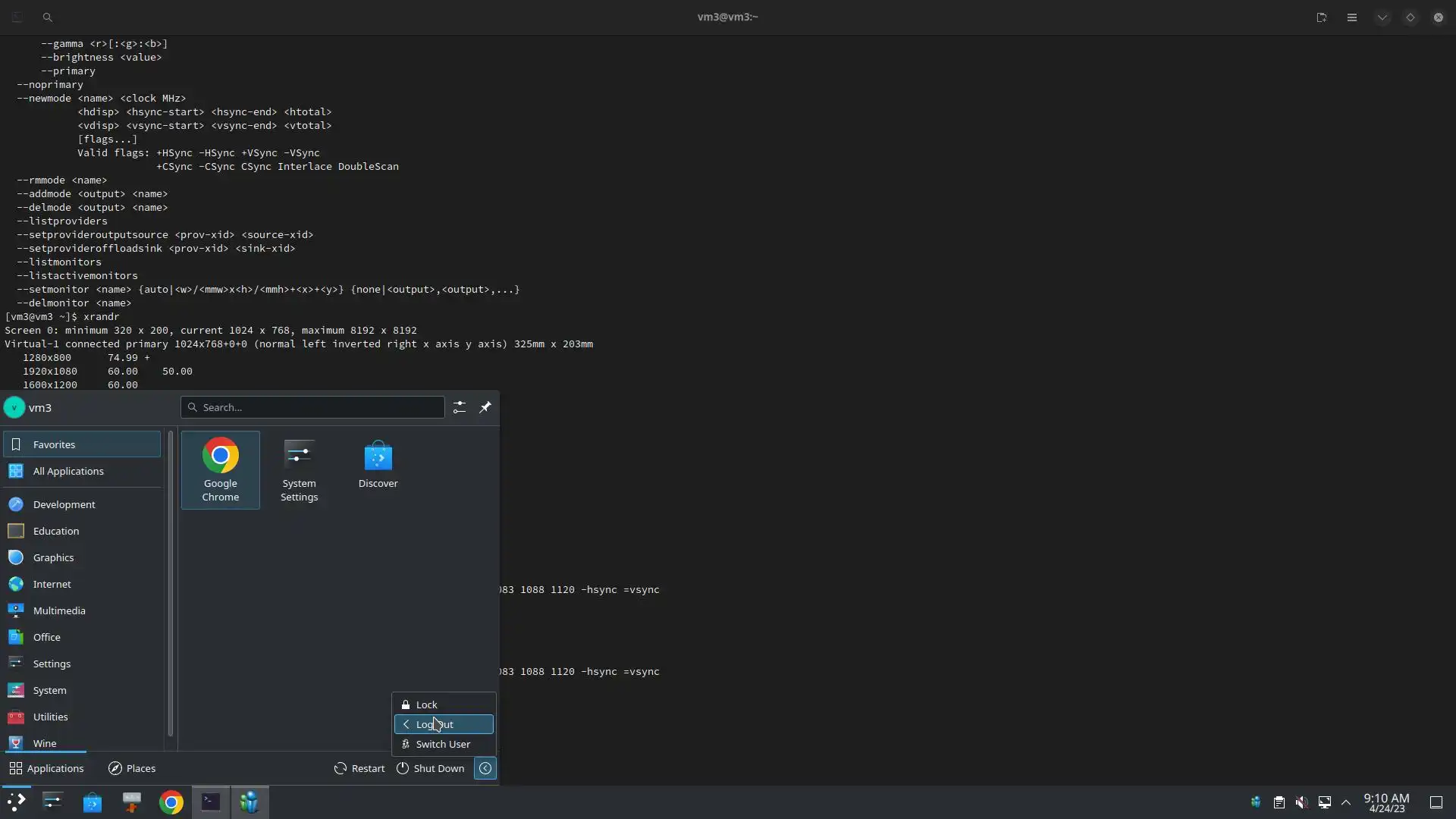Switch to the Places tab
The height and width of the screenshot is (819, 1456).
132,768
